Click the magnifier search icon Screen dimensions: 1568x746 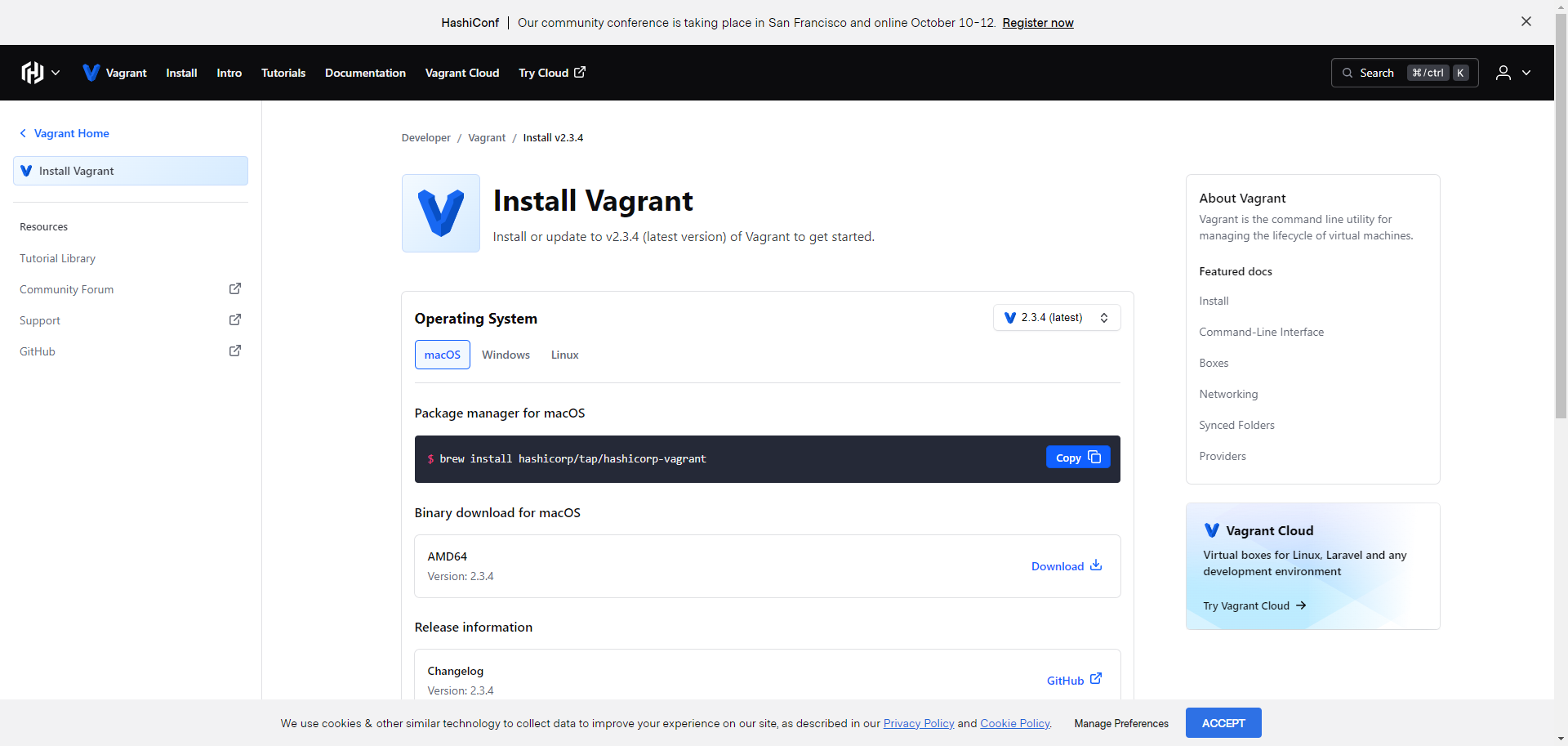[1347, 73]
